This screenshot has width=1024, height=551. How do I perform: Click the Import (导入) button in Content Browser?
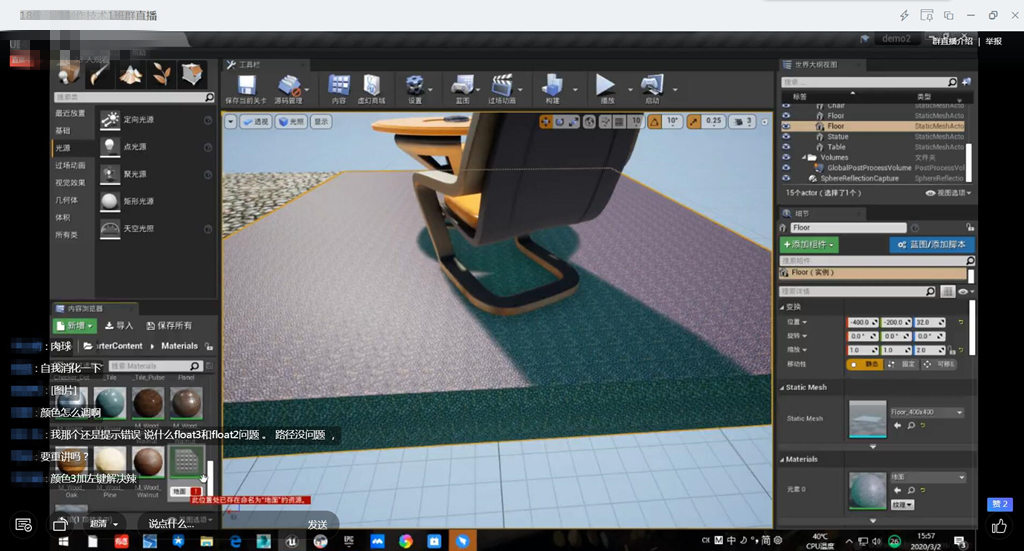[x=119, y=326]
